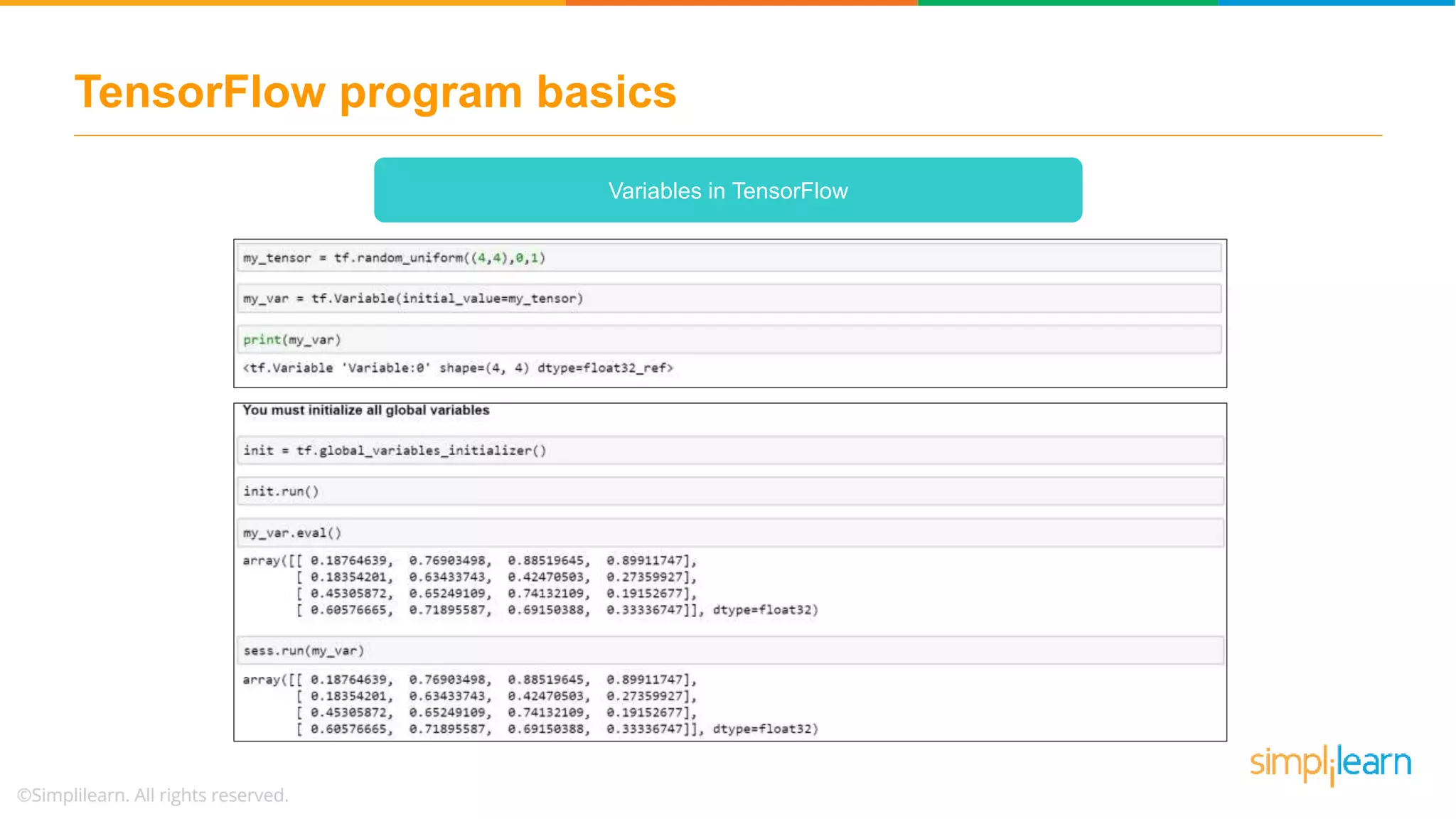Click the 'You must initialize all global variables' heading
This screenshot has height=819, width=1456.
pos(365,410)
